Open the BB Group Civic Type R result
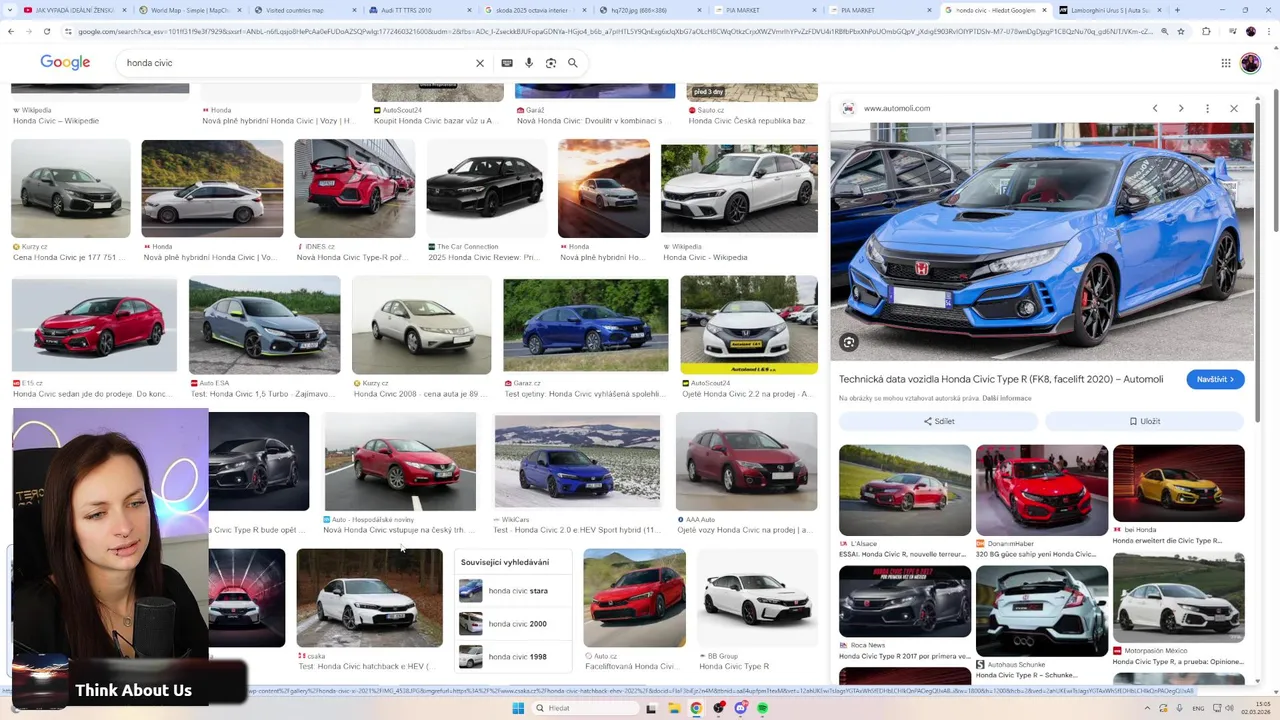The height and width of the screenshot is (720, 1280). [757, 598]
